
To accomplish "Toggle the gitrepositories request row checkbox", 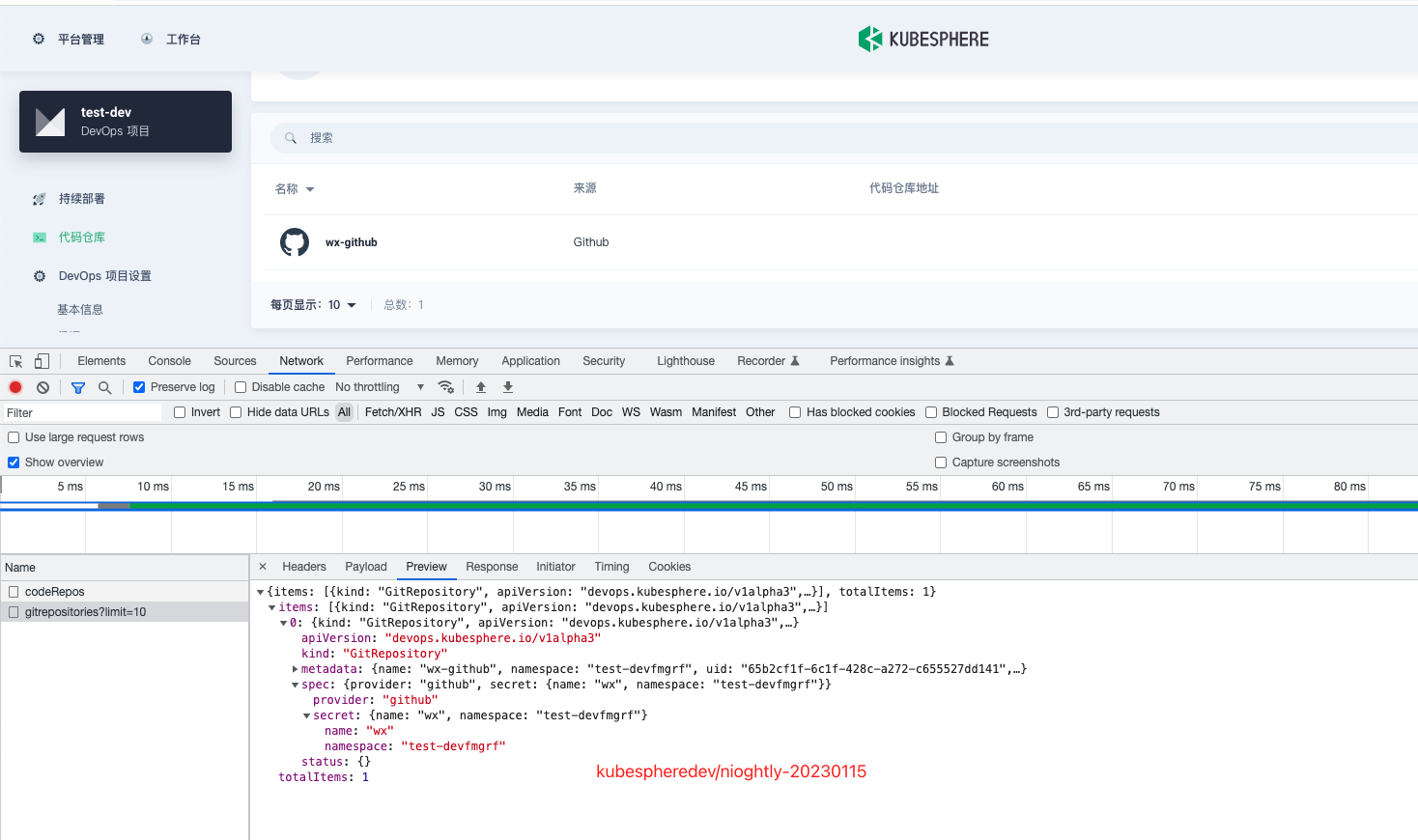I will point(14,612).
